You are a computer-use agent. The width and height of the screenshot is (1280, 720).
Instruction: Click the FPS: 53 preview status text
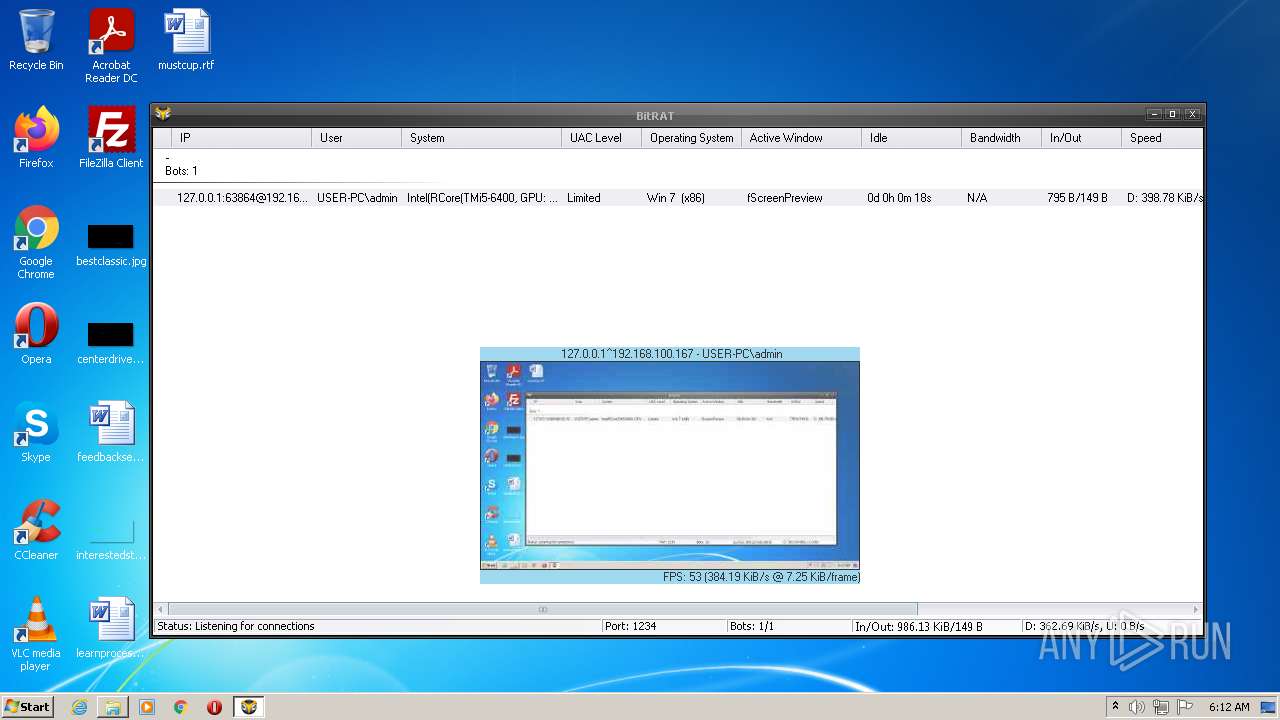click(x=761, y=577)
